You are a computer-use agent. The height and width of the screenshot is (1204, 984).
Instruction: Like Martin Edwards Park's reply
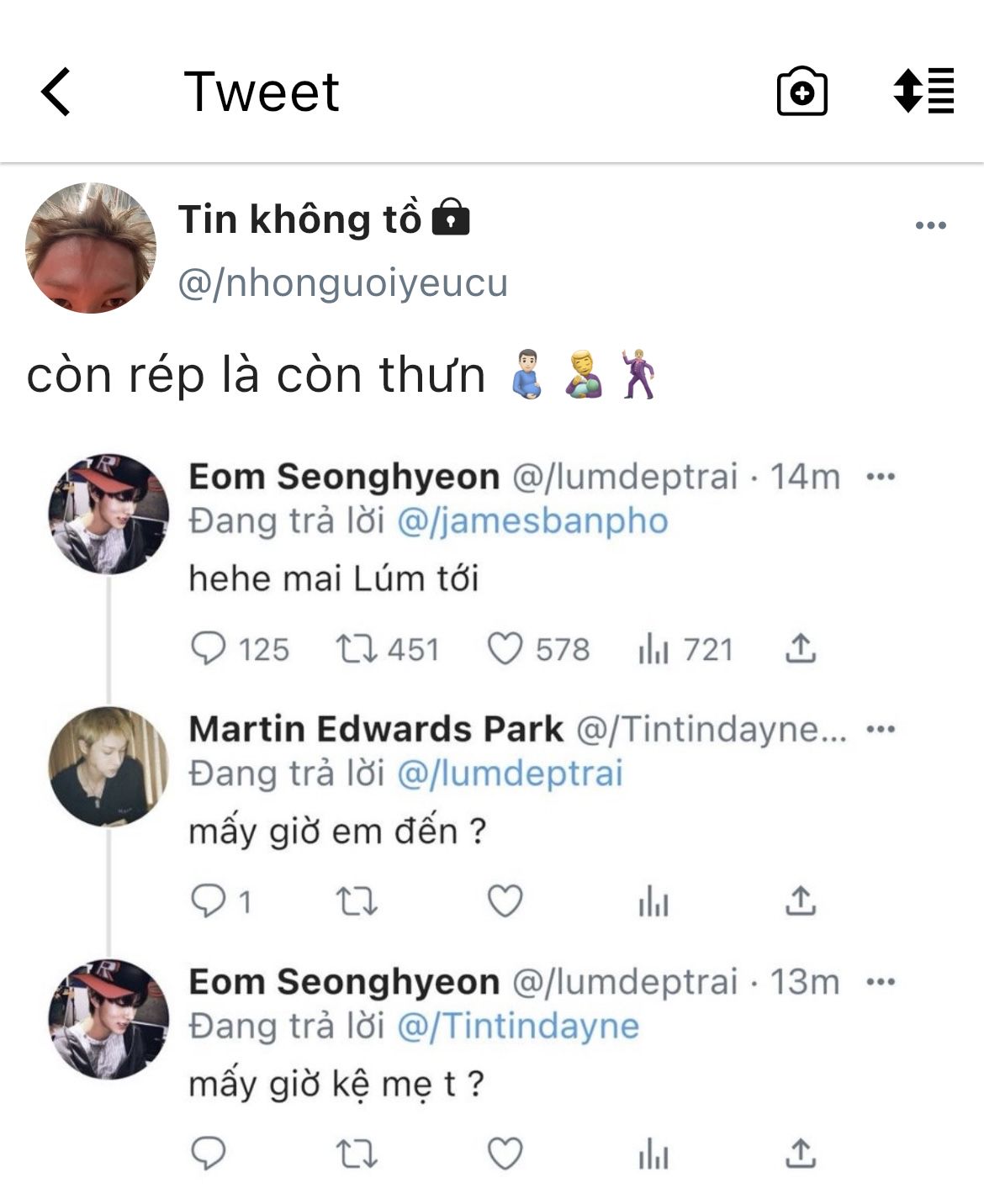(505, 901)
